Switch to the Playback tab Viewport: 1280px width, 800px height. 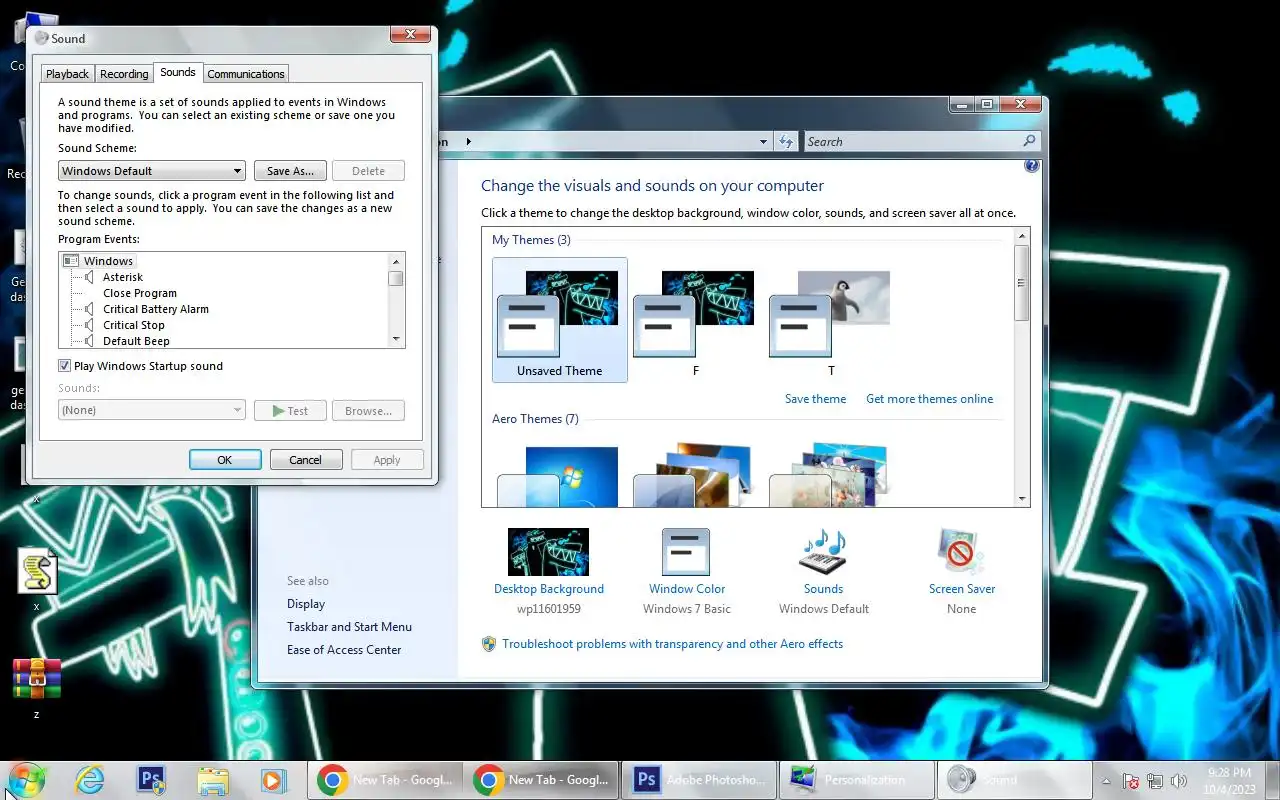pyautogui.click(x=68, y=74)
